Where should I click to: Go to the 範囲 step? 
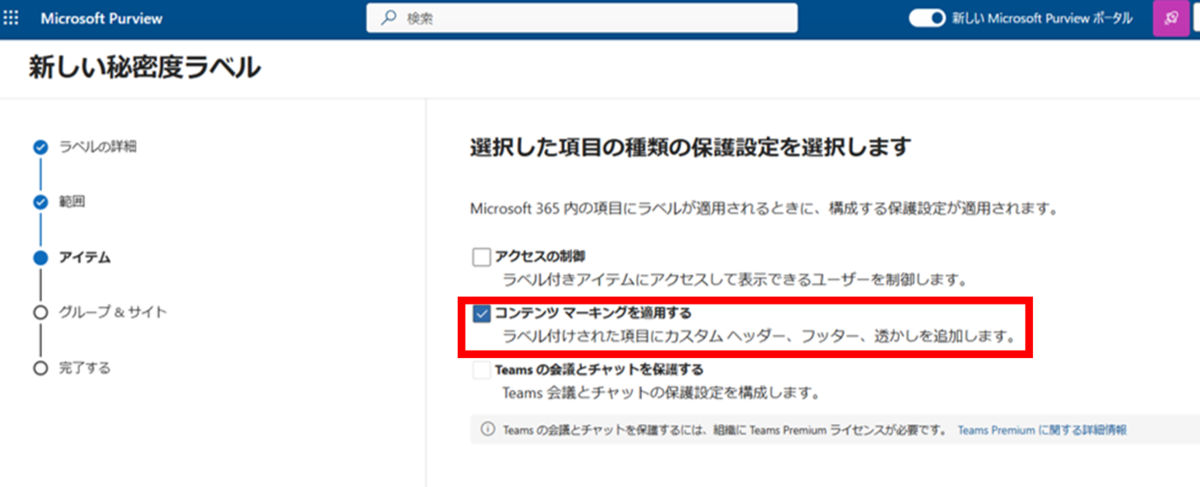coord(72,202)
